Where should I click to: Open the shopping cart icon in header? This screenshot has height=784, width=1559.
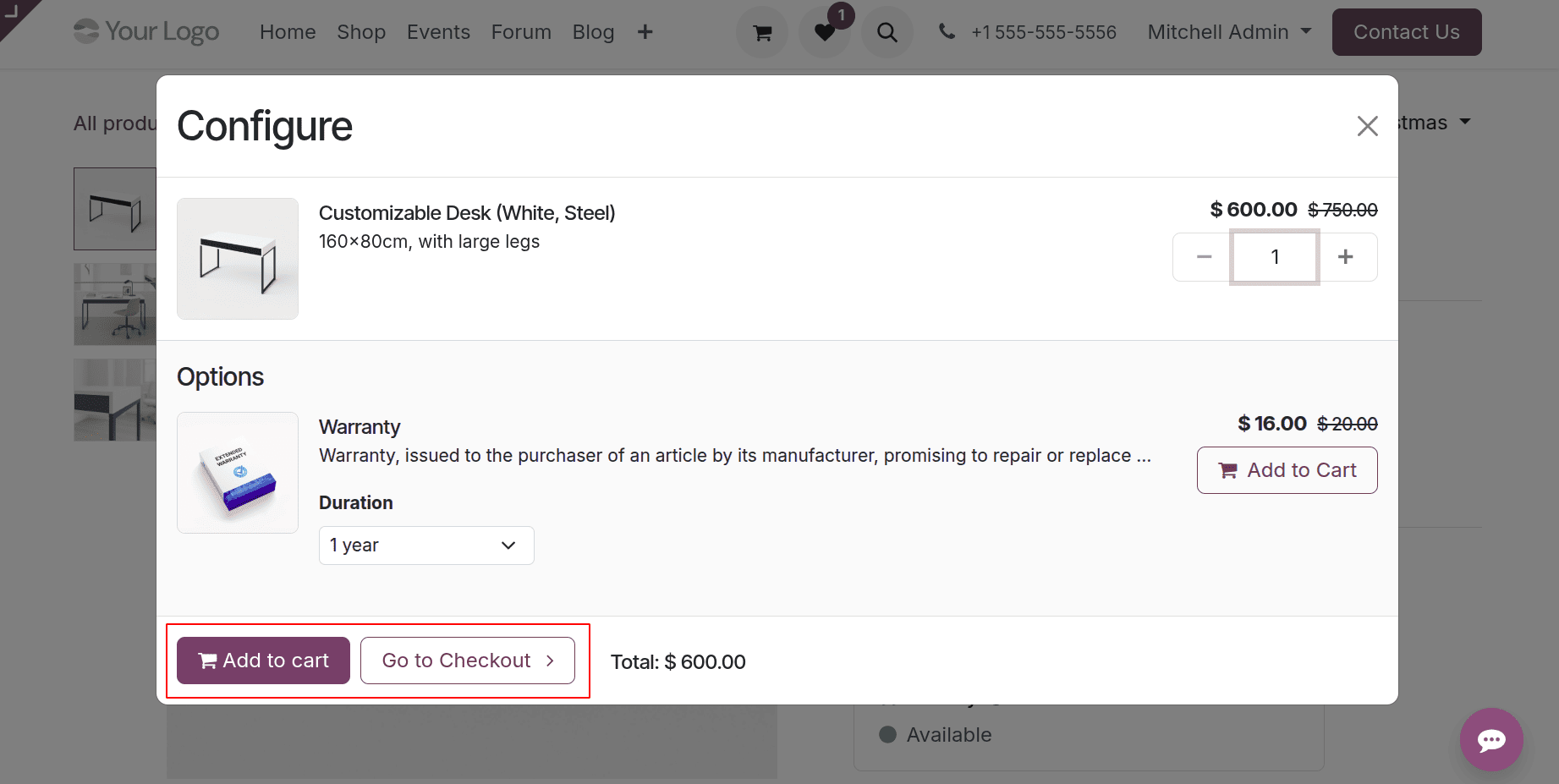(x=762, y=32)
